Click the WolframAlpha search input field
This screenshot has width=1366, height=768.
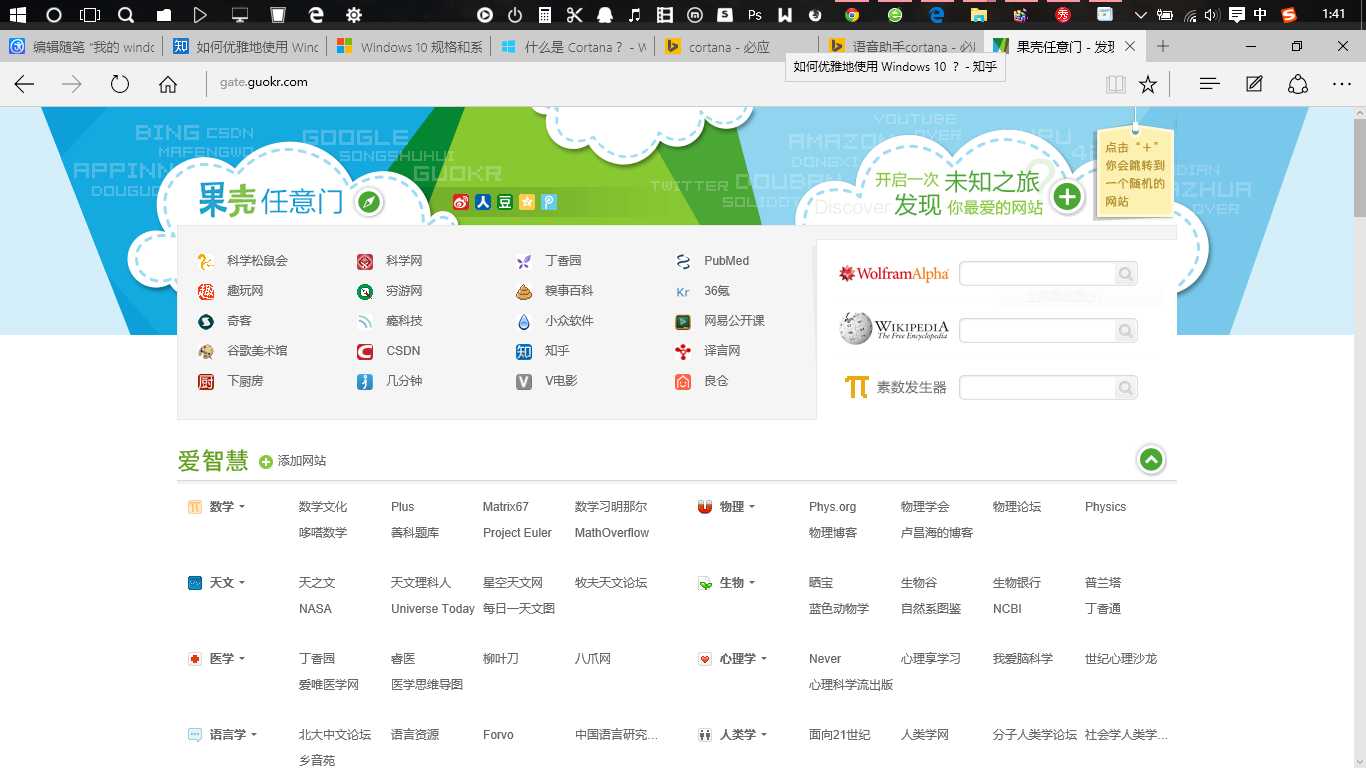coord(1037,274)
